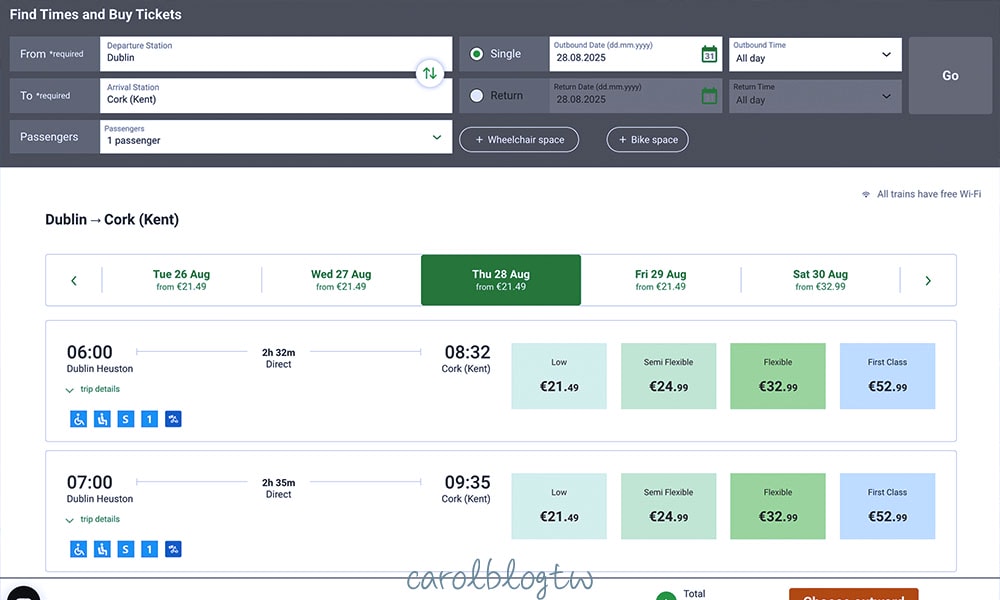This screenshot has width=1000, height=600.
Task: Click wheelchair icon on 06:00 train
Action: click(78, 419)
